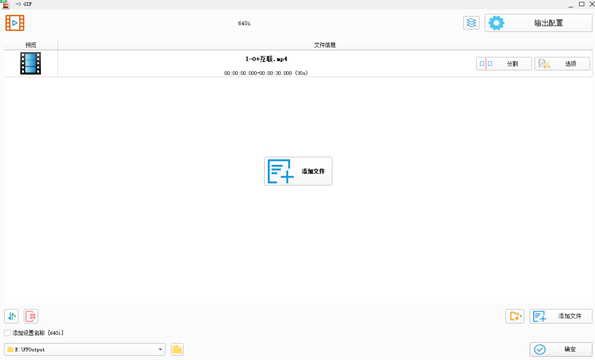Click the bottom-right 添加文件 button
This screenshot has width=595, height=360.
[561, 316]
